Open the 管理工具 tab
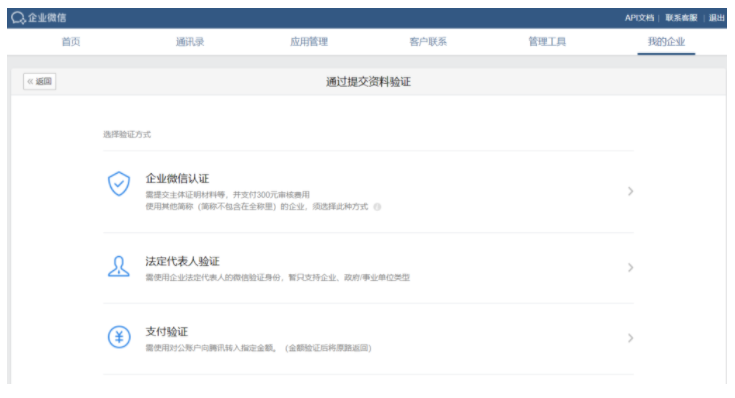Image resolution: width=735 pixels, height=398 pixels. click(x=547, y=42)
